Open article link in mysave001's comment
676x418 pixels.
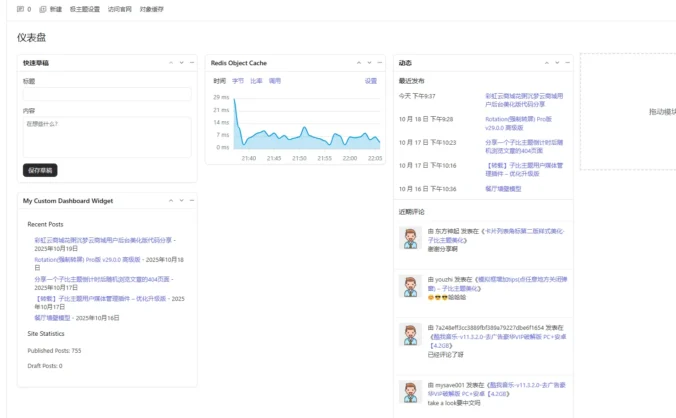click(x=497, y=390)
